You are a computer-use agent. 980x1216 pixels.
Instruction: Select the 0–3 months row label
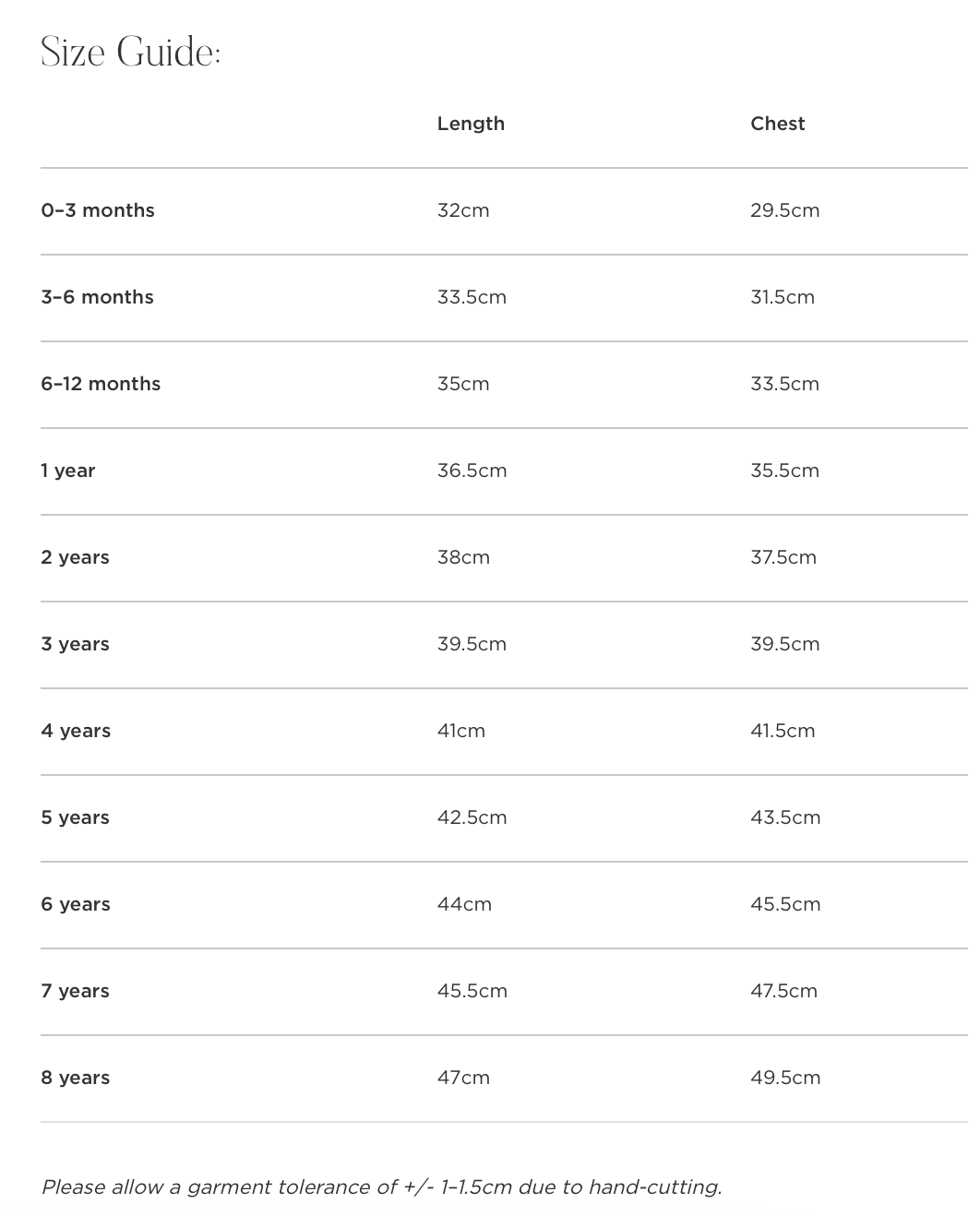point(98,210)
